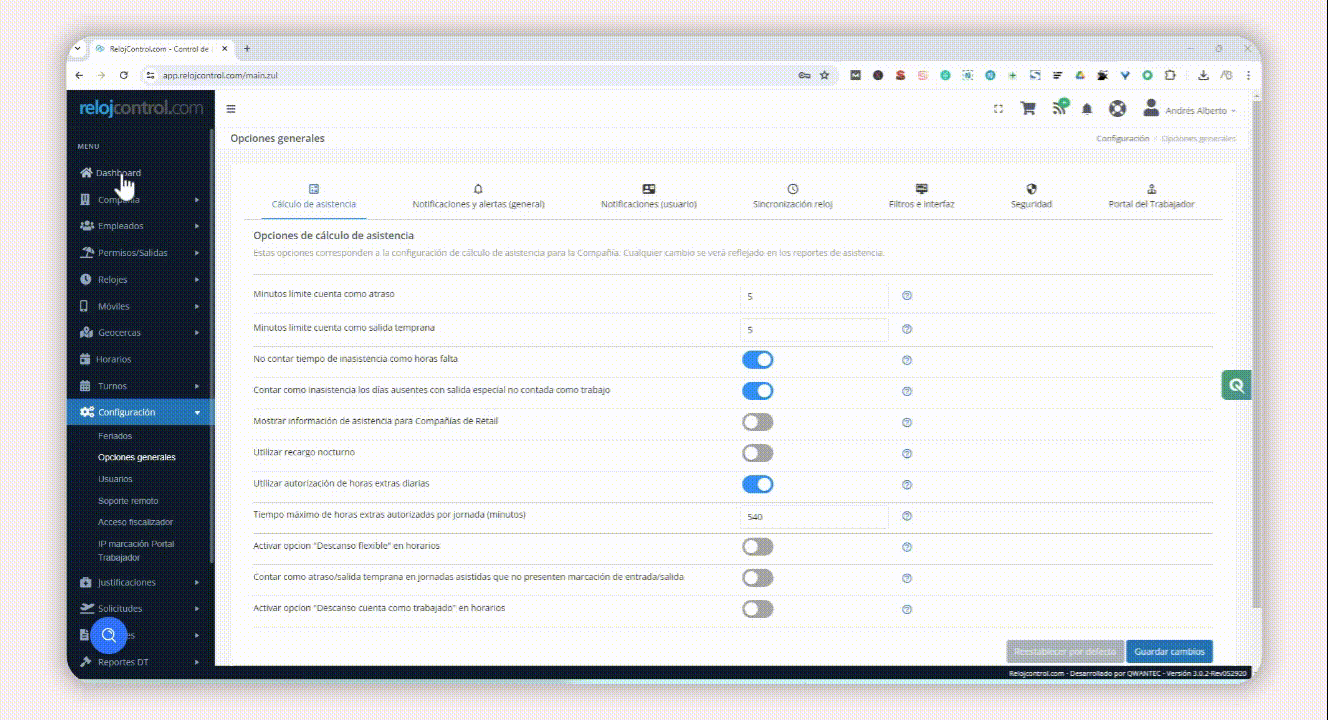This screenshot has width=1328, height=720.
Task: Toggle 'Utilizar recargo nocturno' switch
Action: 757,453
